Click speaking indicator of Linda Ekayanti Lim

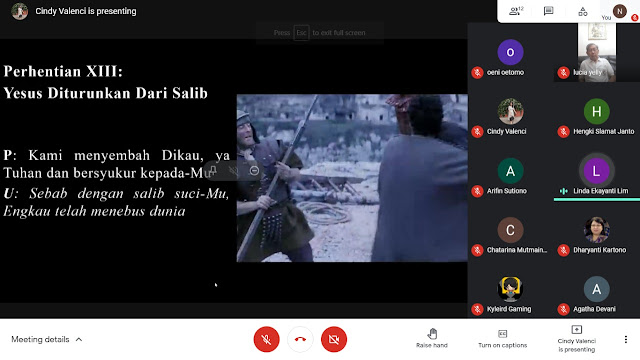tap(563, 191)
